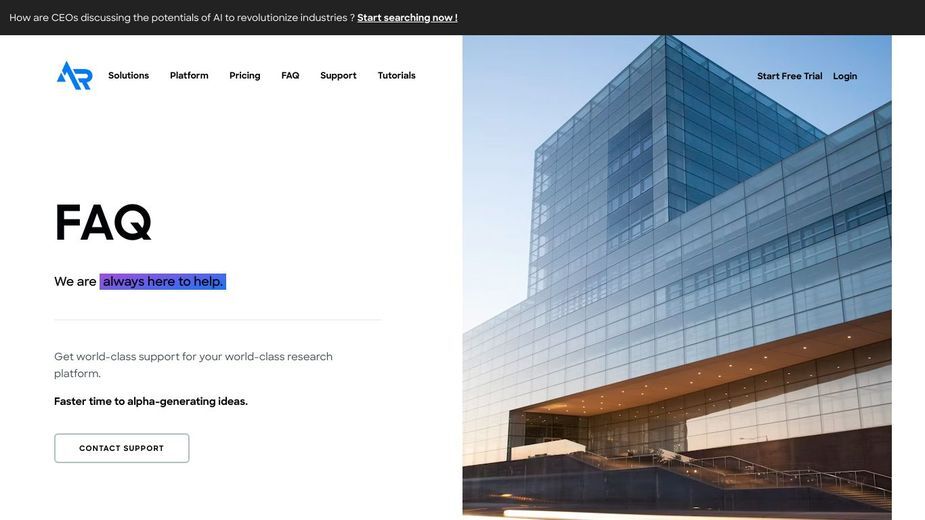Click the Start searching now! banner link
Image resolution: width=925 pixels, height=520 pixels.
407,18
